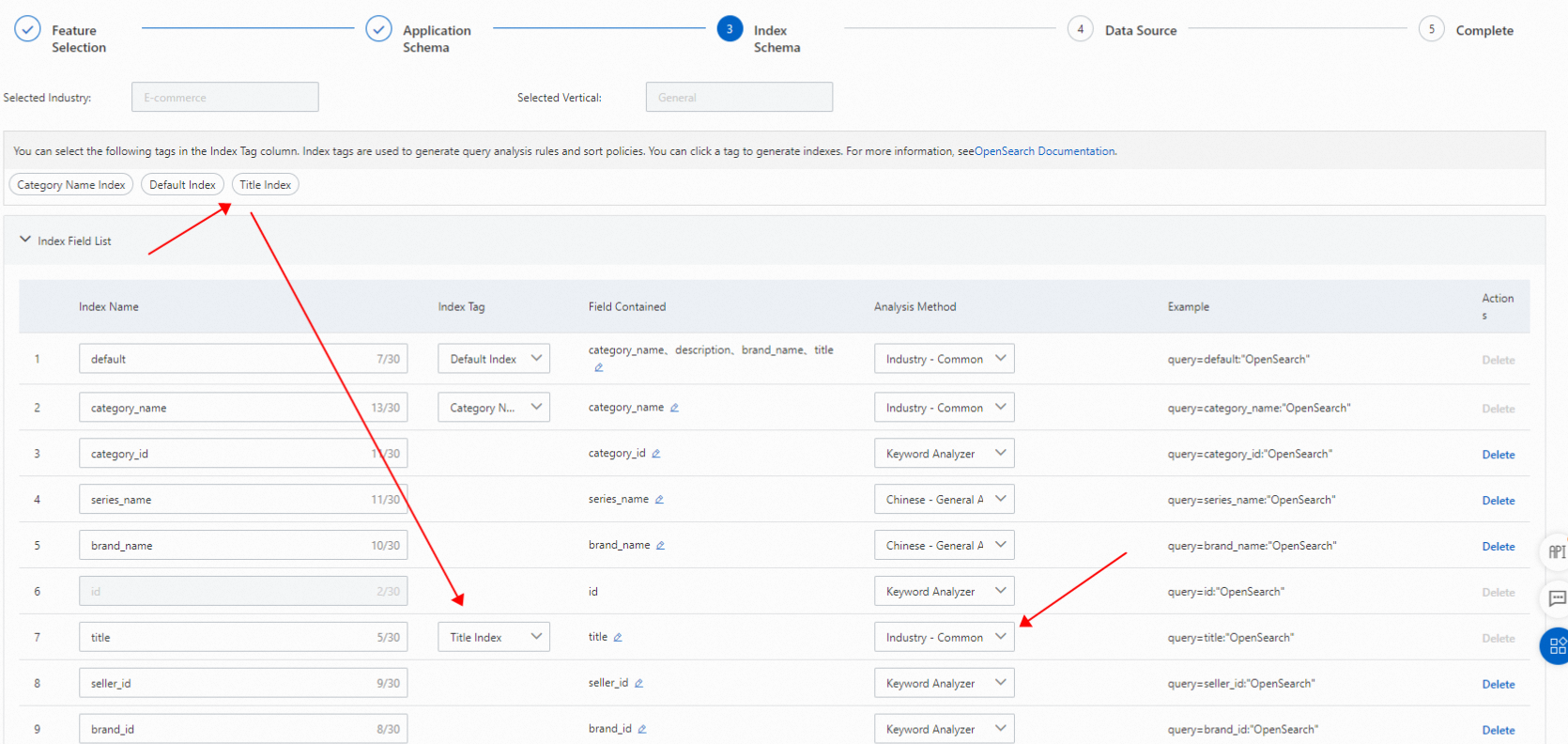Click the Application Schema checkmark step icon
Viewport: 1568px width, 744px height.
[x=378, y=29]
